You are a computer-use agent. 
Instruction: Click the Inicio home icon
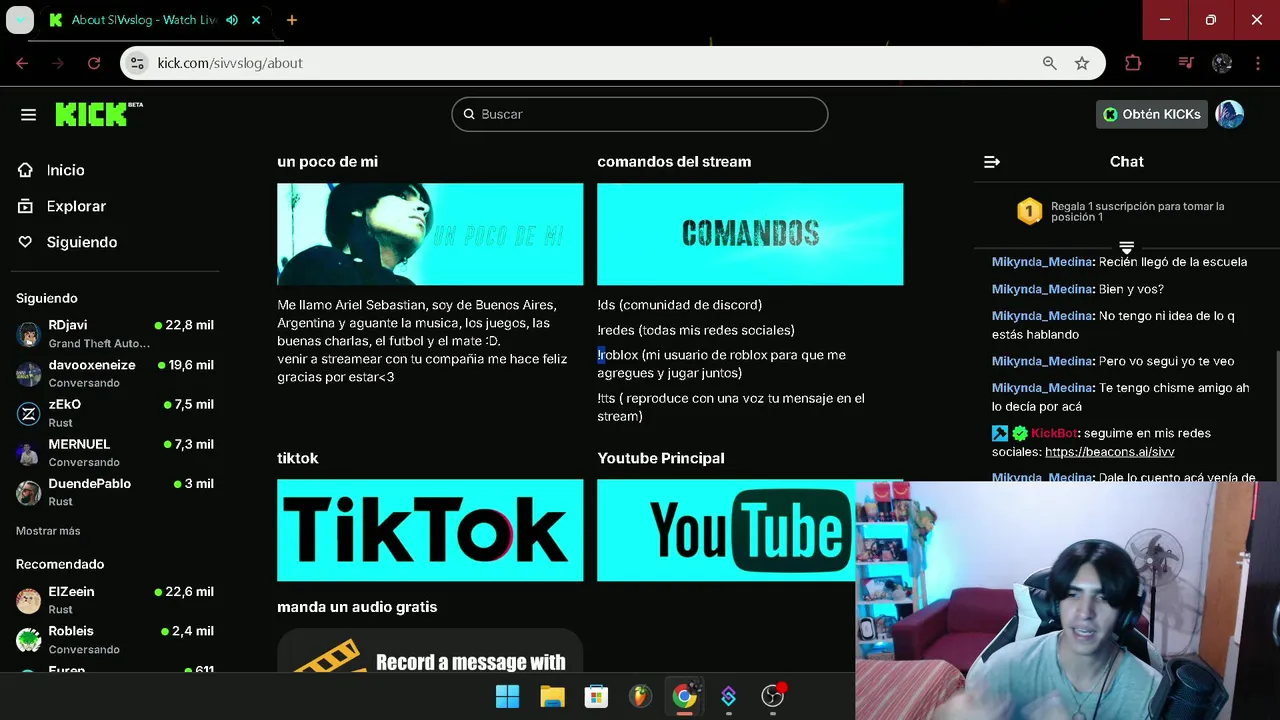[x=26, y=170]
